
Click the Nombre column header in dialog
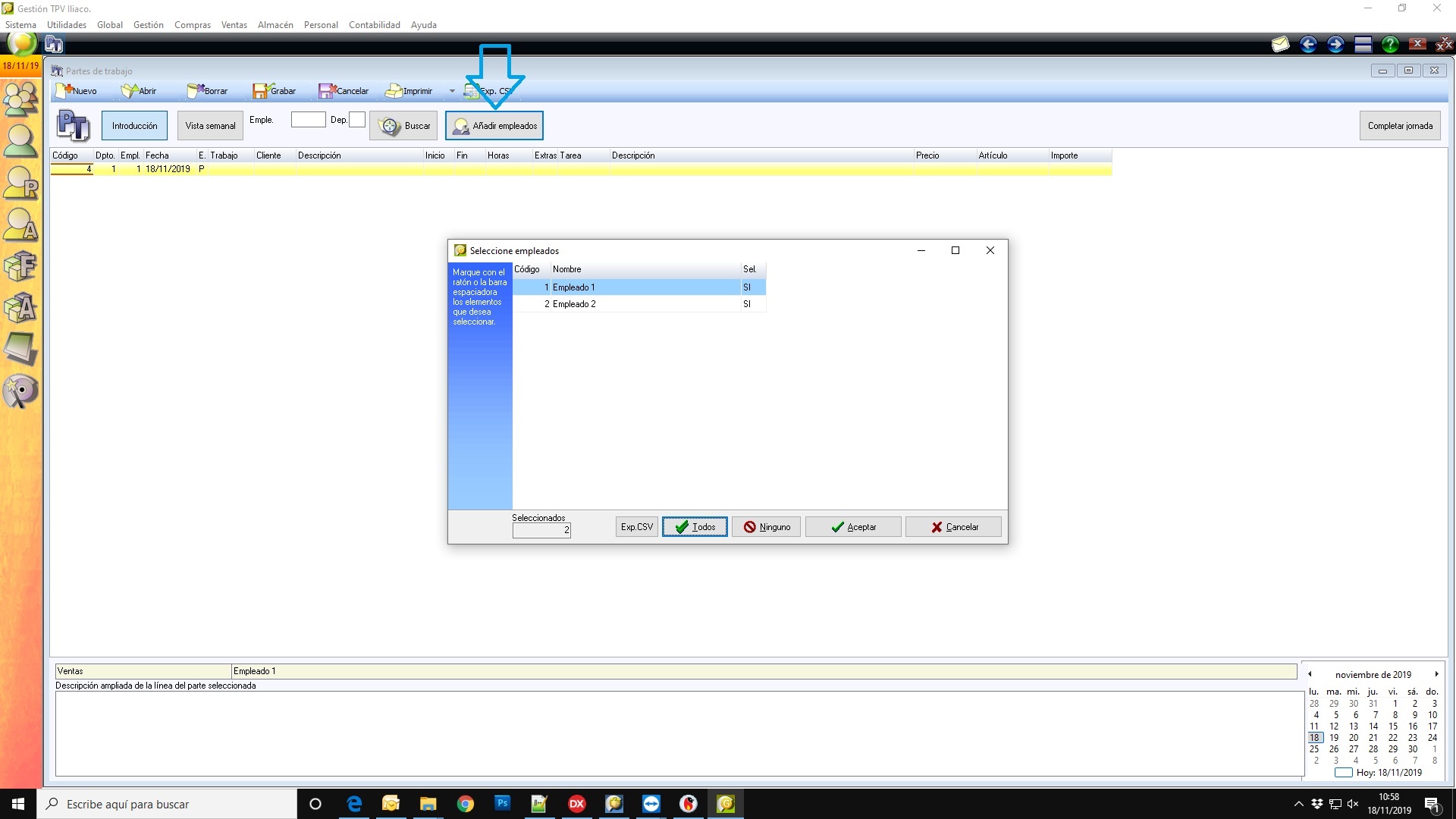click(645, 269)
